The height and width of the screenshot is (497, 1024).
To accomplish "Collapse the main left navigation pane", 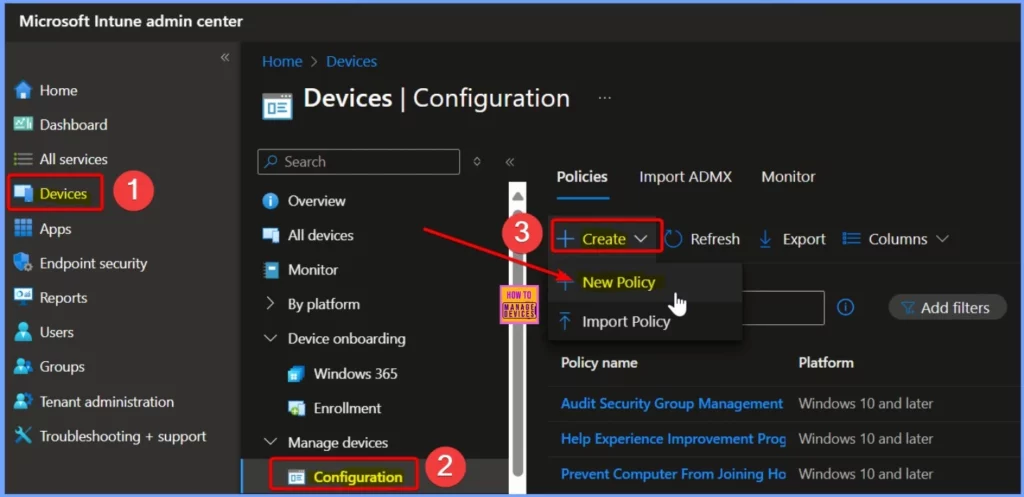I will pyautogui.click(x=225, y=57).
